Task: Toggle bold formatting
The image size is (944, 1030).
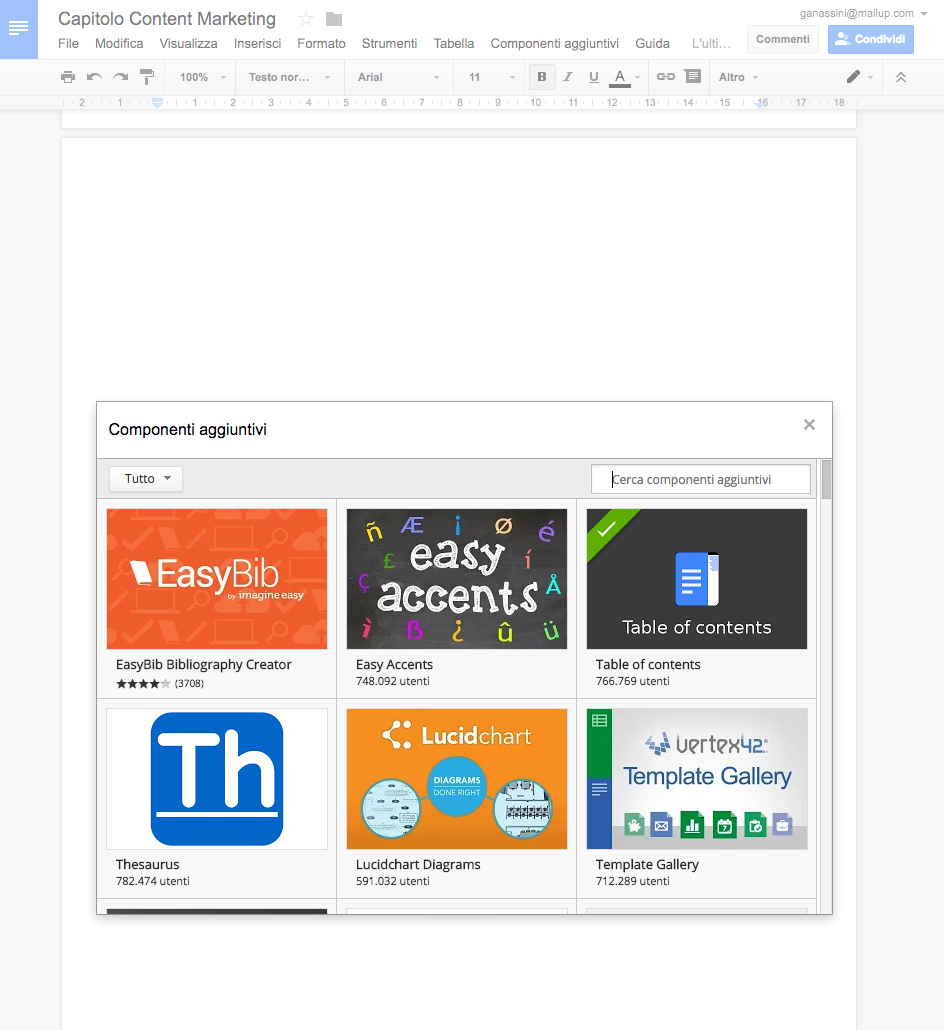Action: point(542,77)
